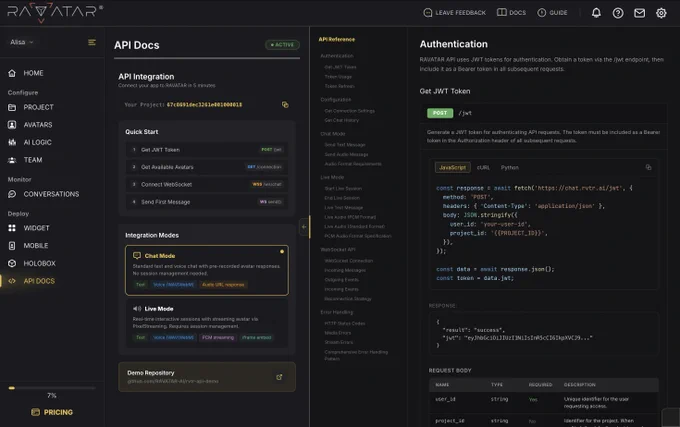
Task: Copy the project ID
Action: (285, 104)
